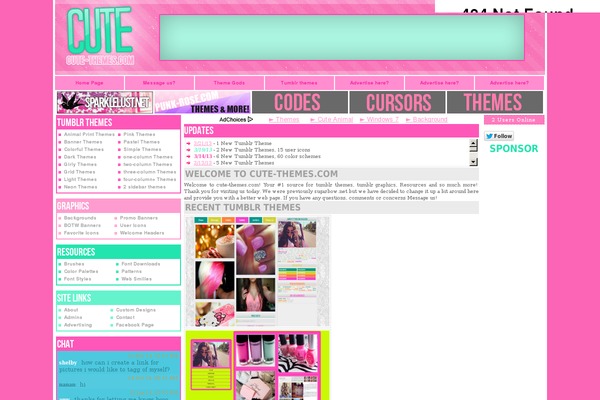Open the 2/13/13 update link
The width and height of the screenshot is (600, 400).
tap(203, 163)
